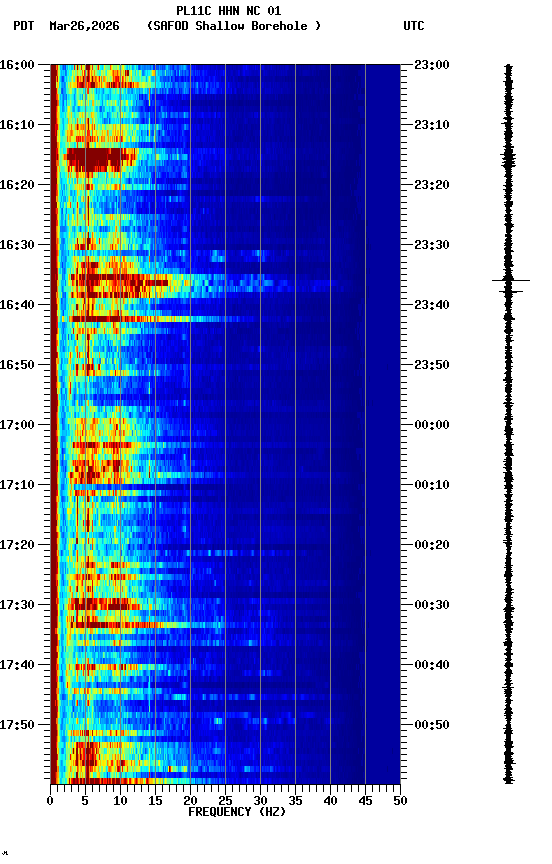
Task: Click the 20 Hz frequency axis label
Action: 190,801
